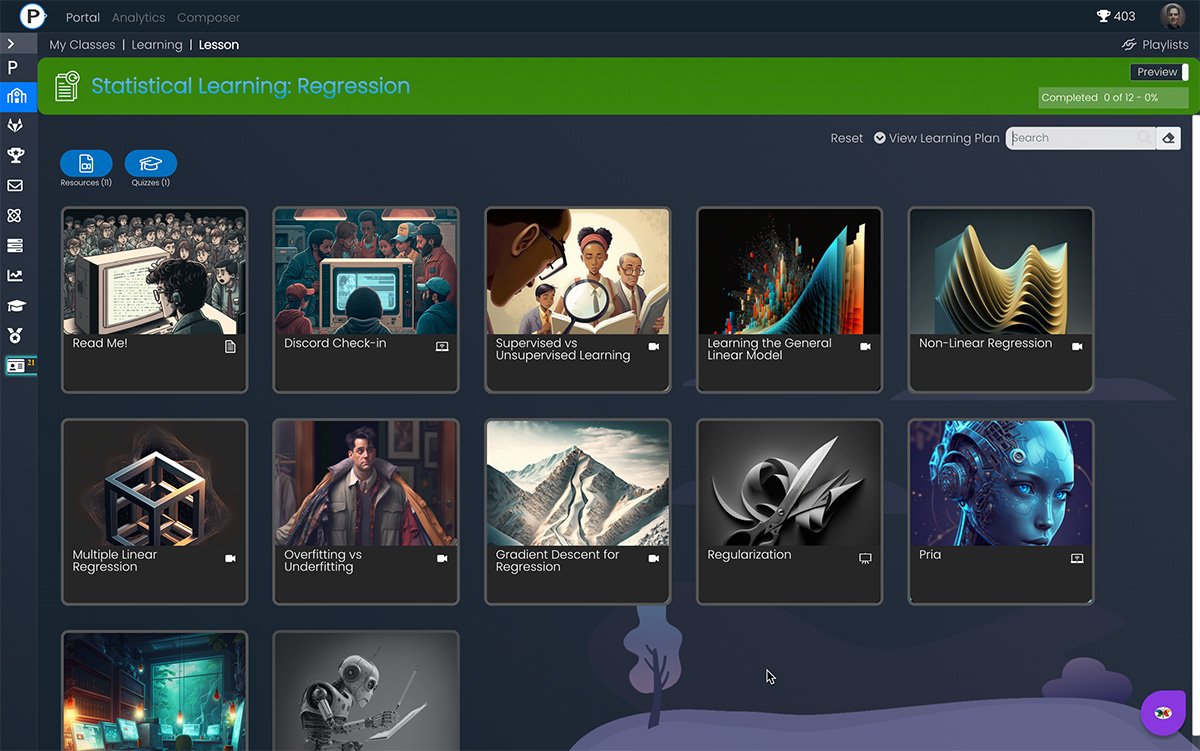Click the Reset button

[847, 138]
